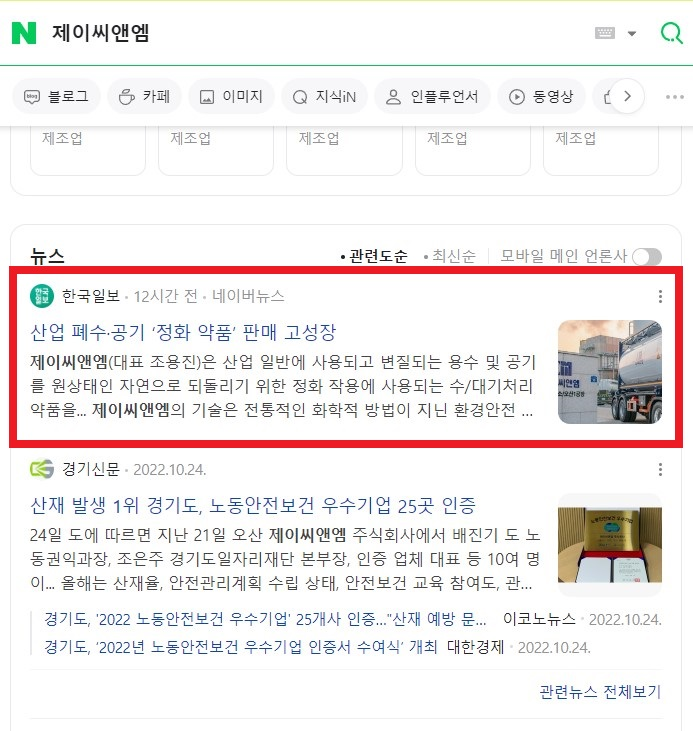Open the 한국일보 article options kebab menu
Viewport: 693px width, 731px height.
[x=660, y=297]
